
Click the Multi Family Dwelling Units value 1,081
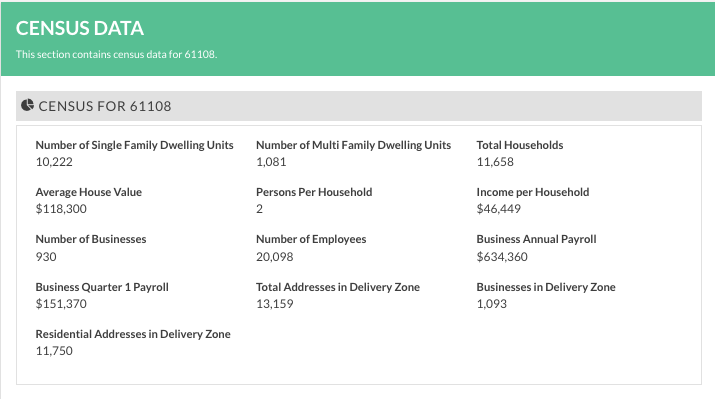[x=271, y=162]
